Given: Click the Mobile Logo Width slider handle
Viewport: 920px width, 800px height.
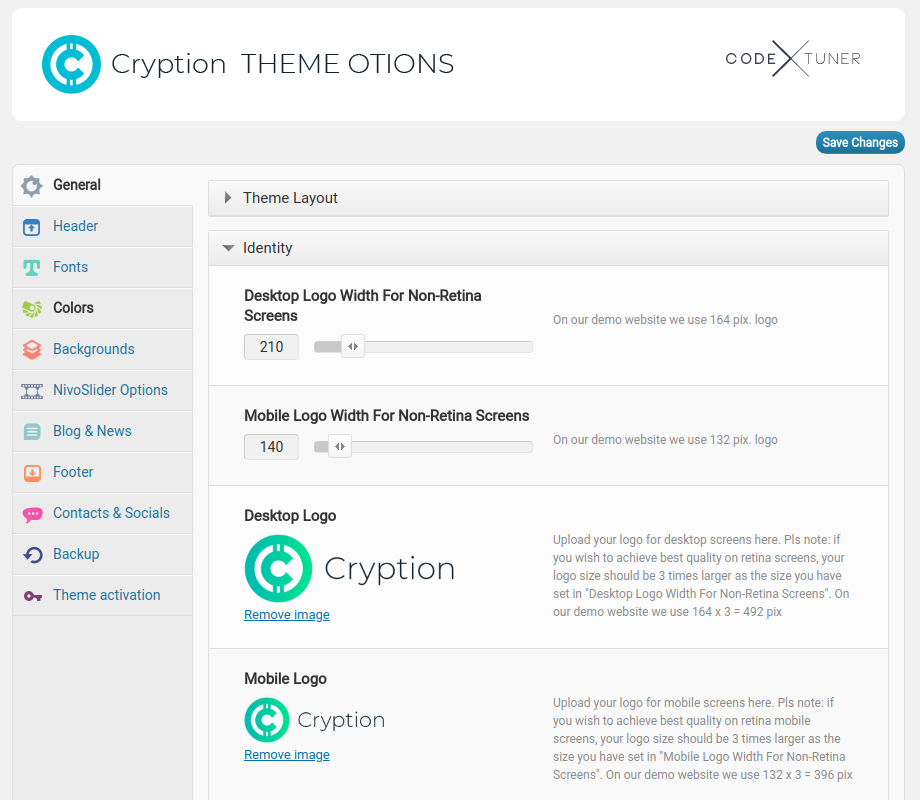Looking at the screenshot, I should pos(339,447).
